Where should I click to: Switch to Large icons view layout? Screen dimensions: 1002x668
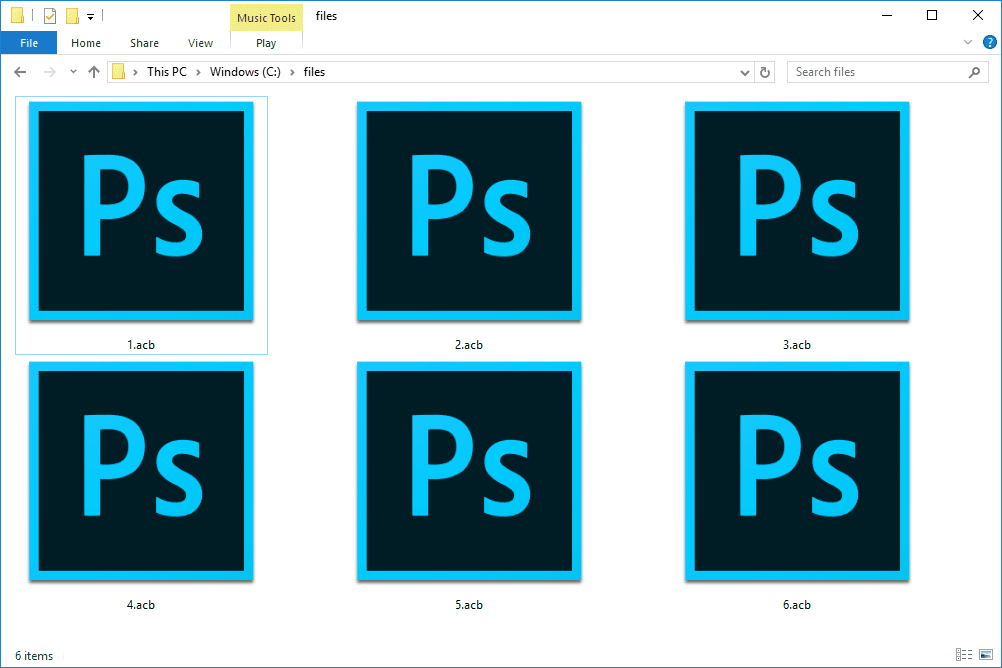[x=986, y=655]
